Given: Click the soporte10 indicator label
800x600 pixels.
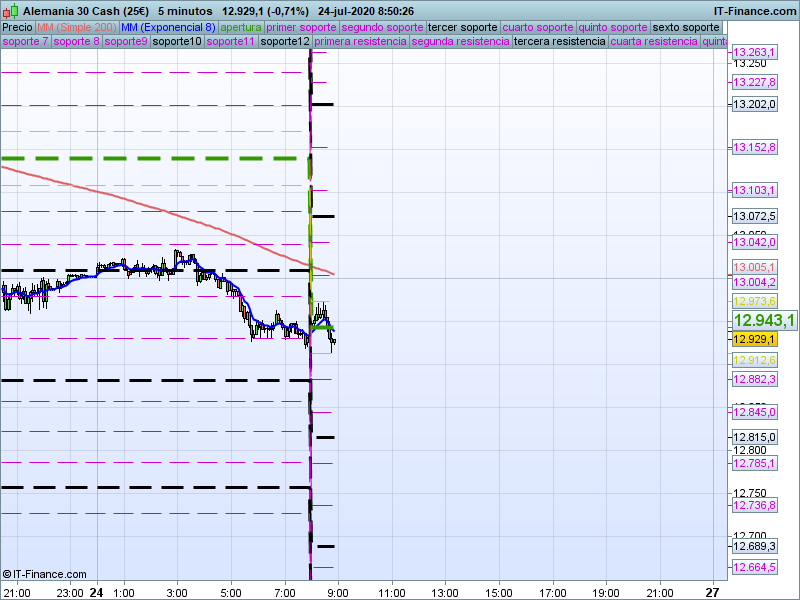Looking at the screenshot, I should coord(177,42).
